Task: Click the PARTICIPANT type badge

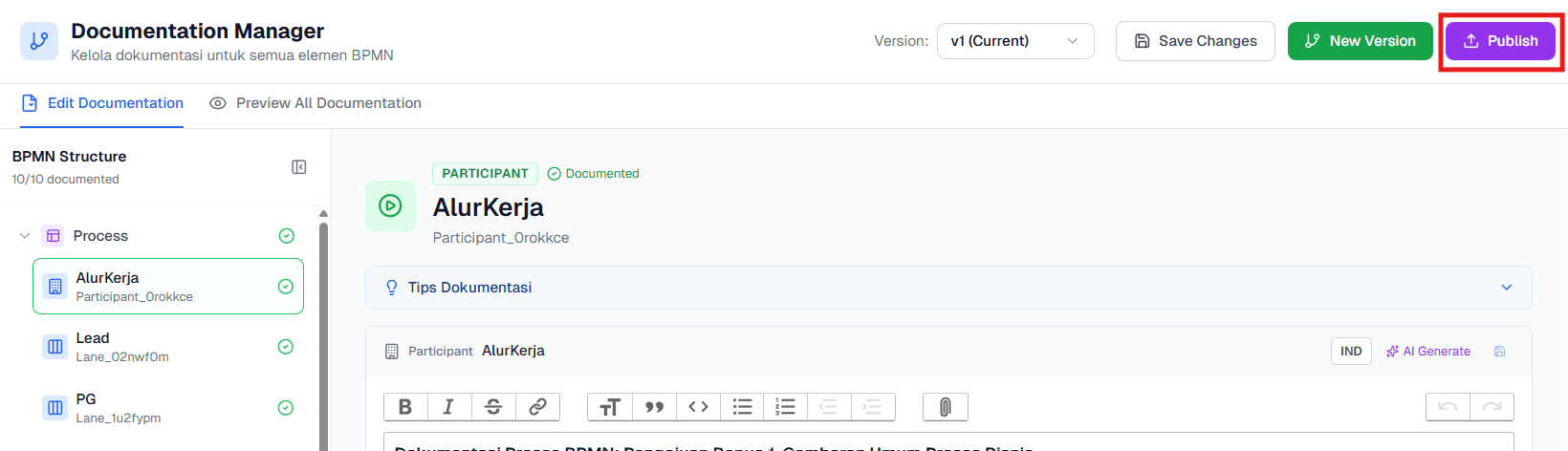Action: pos(485,174)
